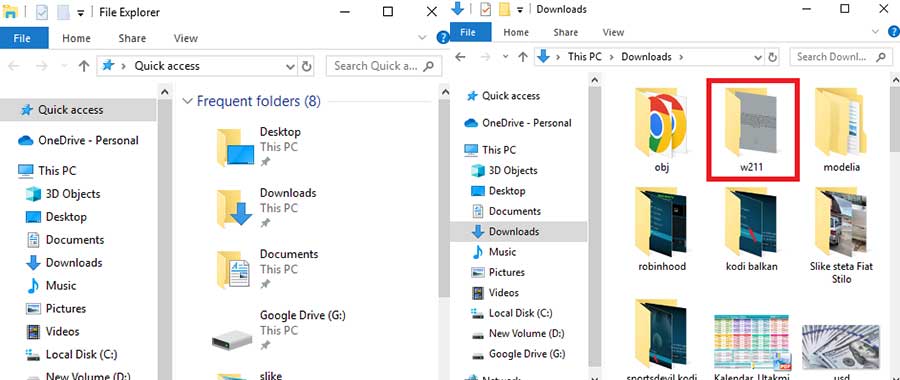Go back in Downloads window
Image resolution: width=900 pixels, height=380 pixels.
(460, 57)
